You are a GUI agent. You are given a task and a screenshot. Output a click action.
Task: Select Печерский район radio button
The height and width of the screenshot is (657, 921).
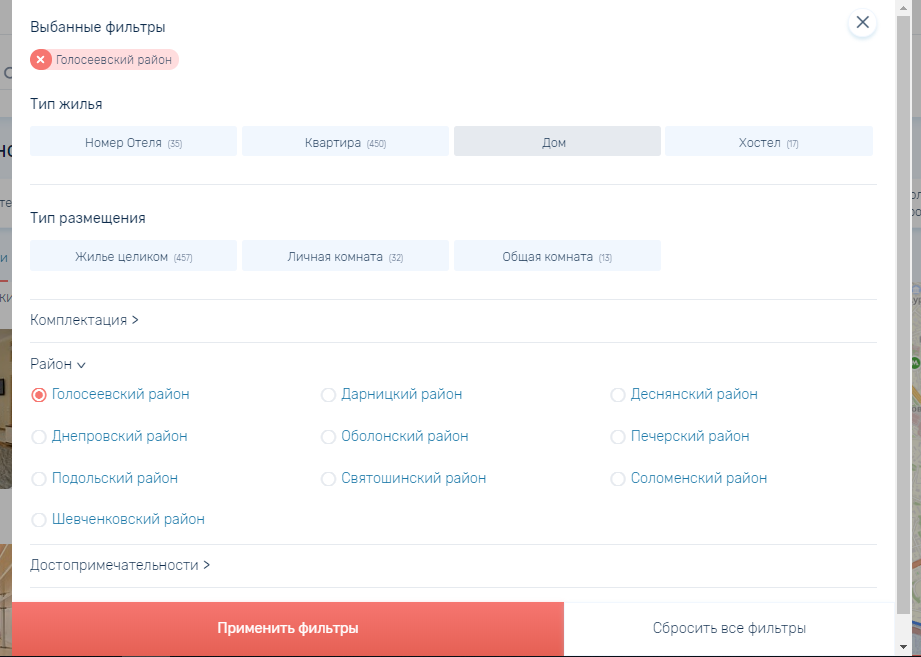[618, 437]
